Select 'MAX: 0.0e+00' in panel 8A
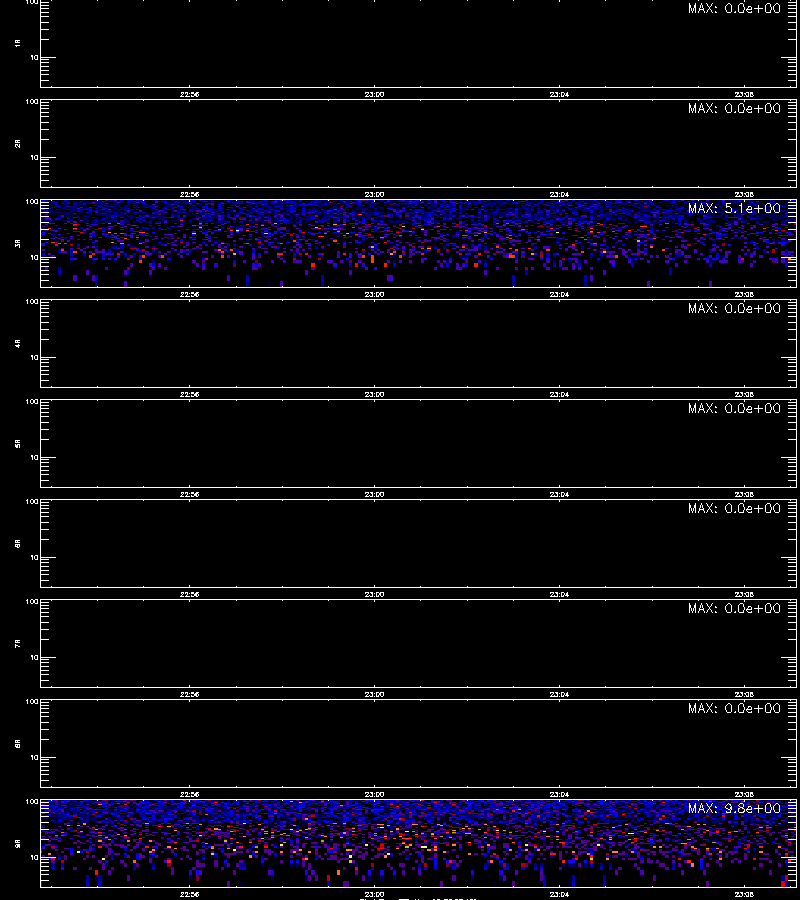 [734, 708]
